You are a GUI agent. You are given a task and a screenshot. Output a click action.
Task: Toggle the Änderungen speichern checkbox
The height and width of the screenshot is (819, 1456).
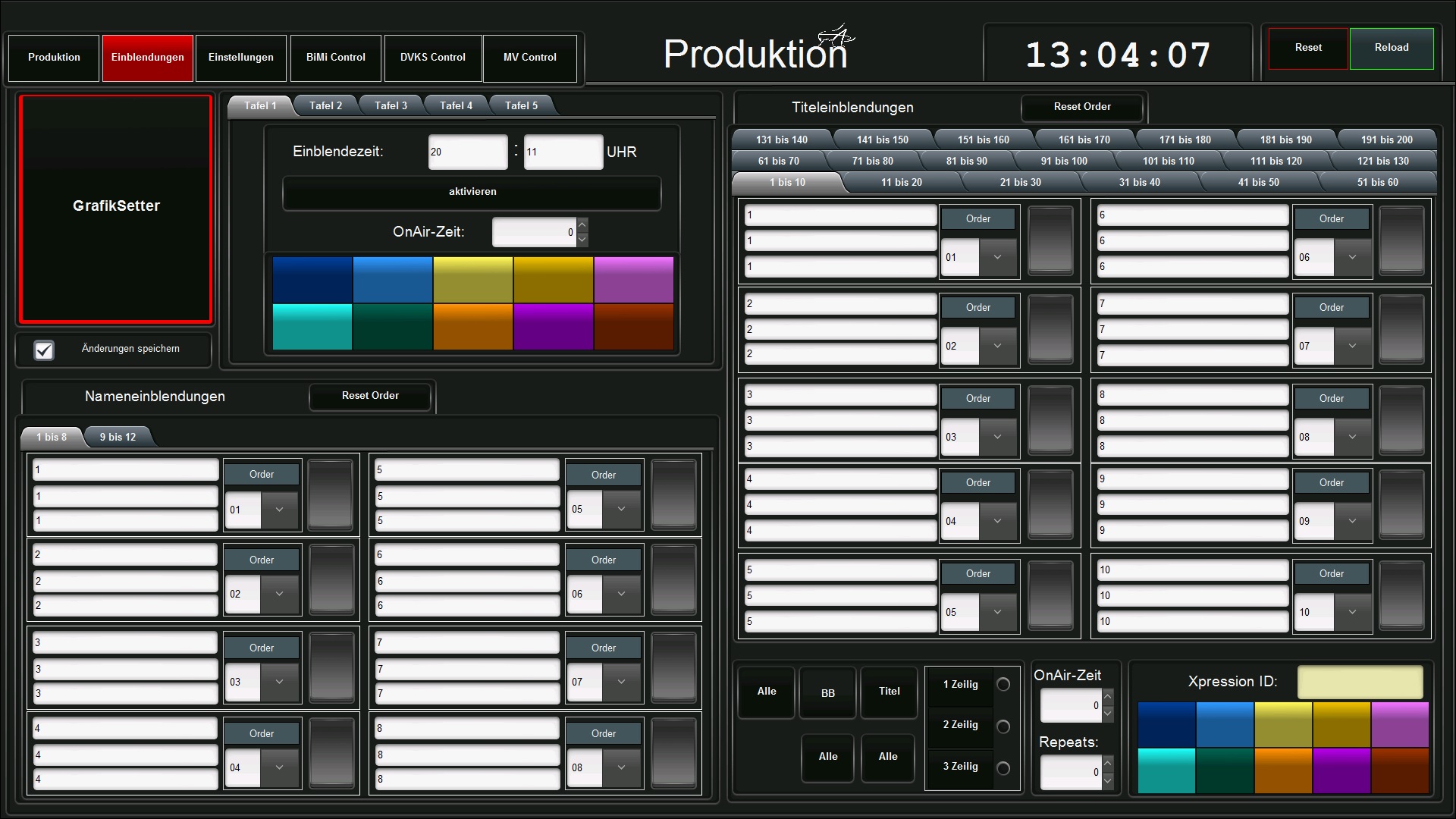pos(44,350)
